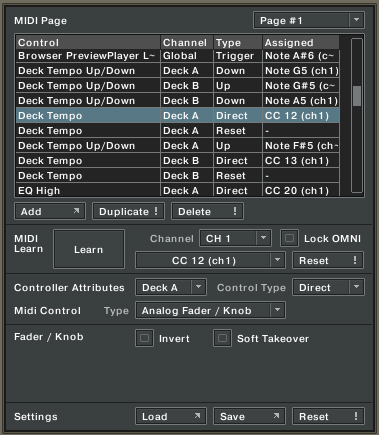Save the MIDI settings
This screenshot has width=379, height=435.
[249, 416]
